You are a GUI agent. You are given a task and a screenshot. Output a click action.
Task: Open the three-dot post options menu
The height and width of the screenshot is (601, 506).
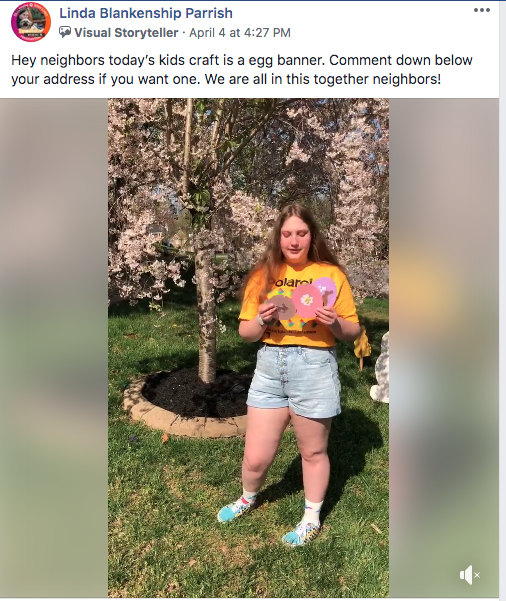tap(481, 10)
